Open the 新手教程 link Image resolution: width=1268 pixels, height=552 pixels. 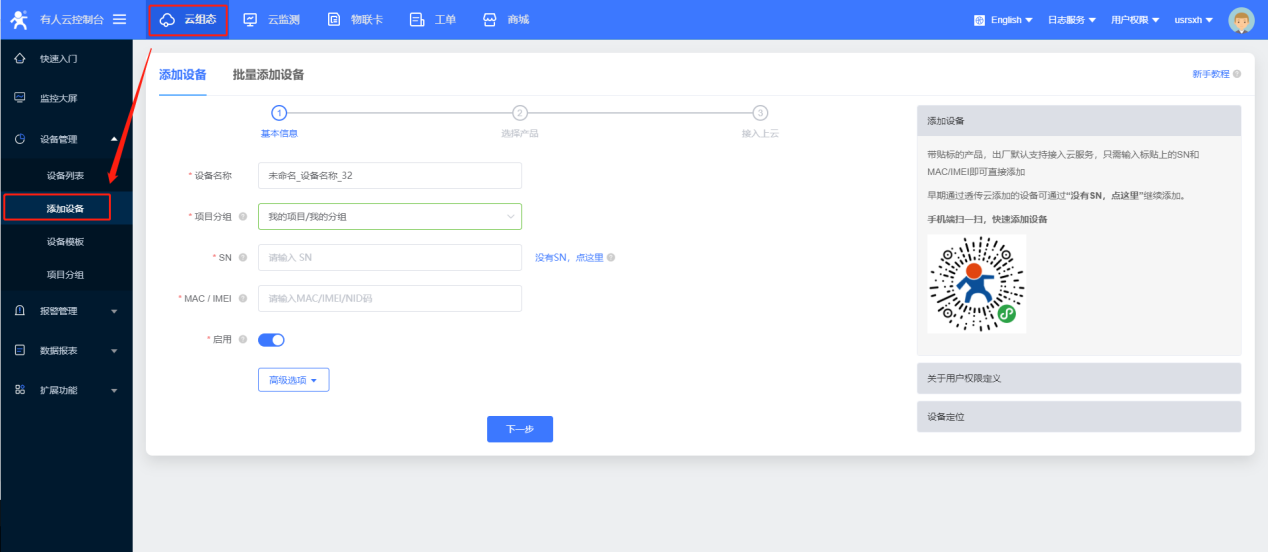1210,74
